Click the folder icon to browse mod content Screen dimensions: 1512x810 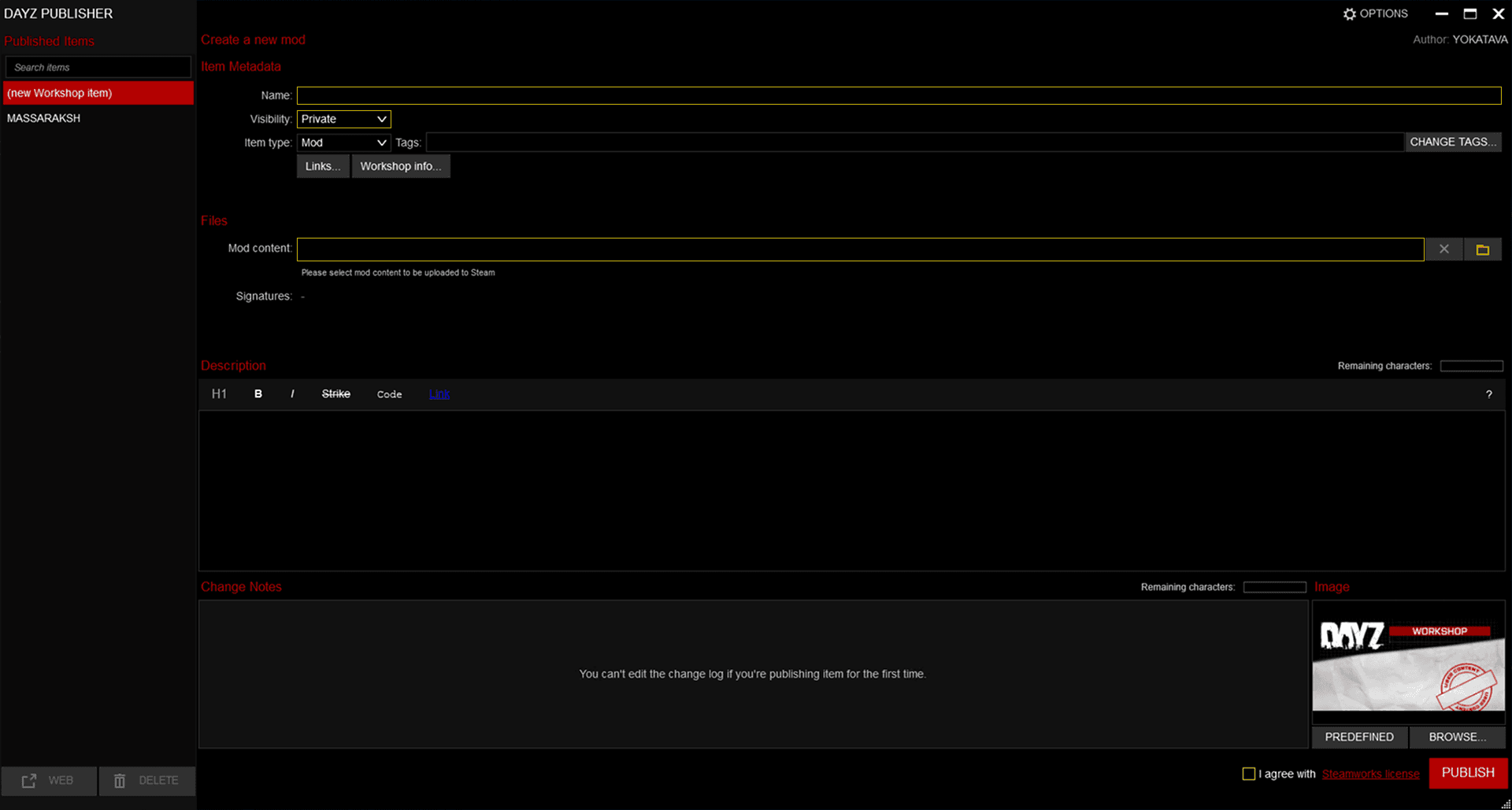[x=1482, y=250]
